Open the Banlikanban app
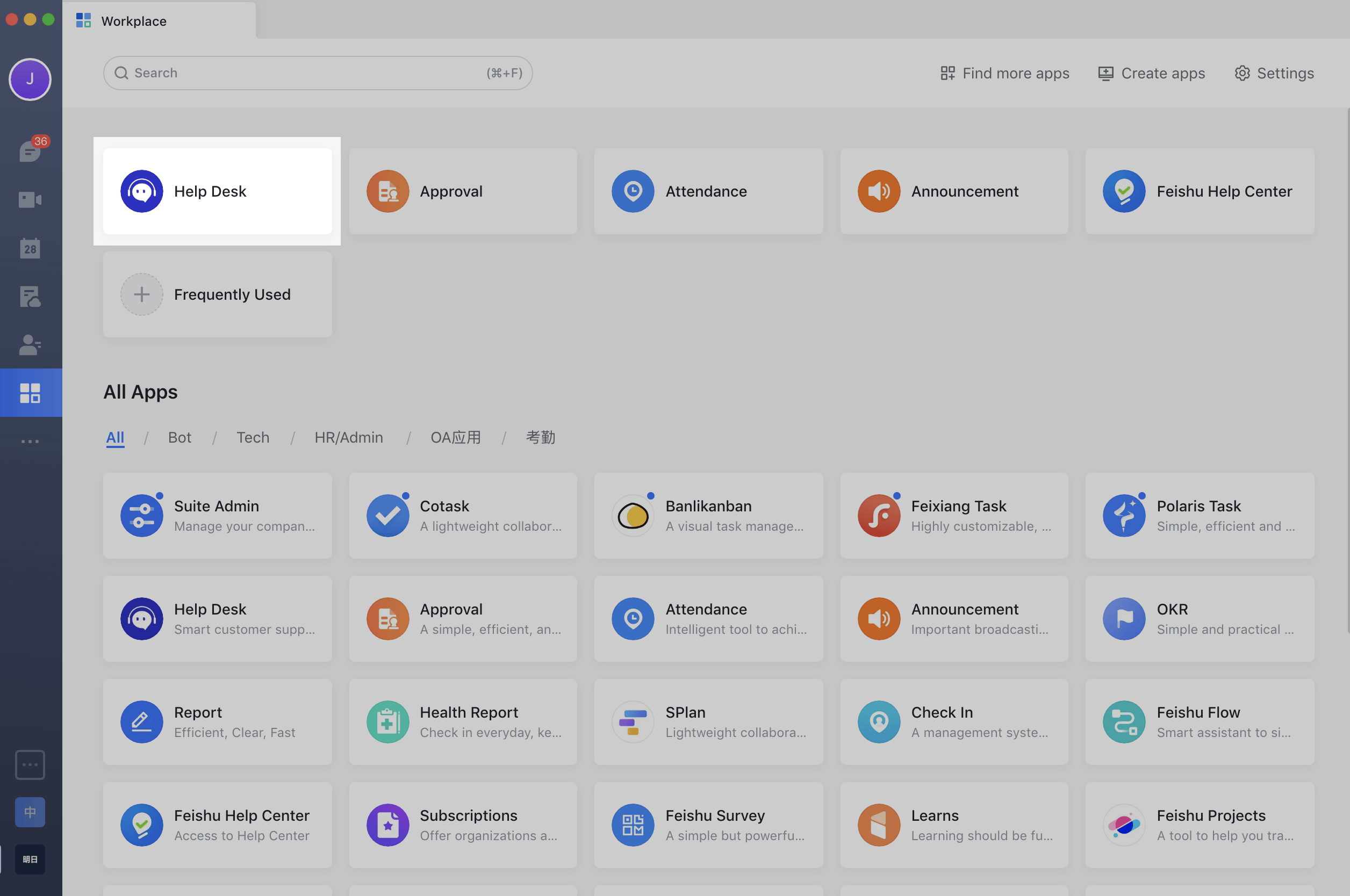The height and width of the screenshot is (896, 1350). tap(709, 516)
